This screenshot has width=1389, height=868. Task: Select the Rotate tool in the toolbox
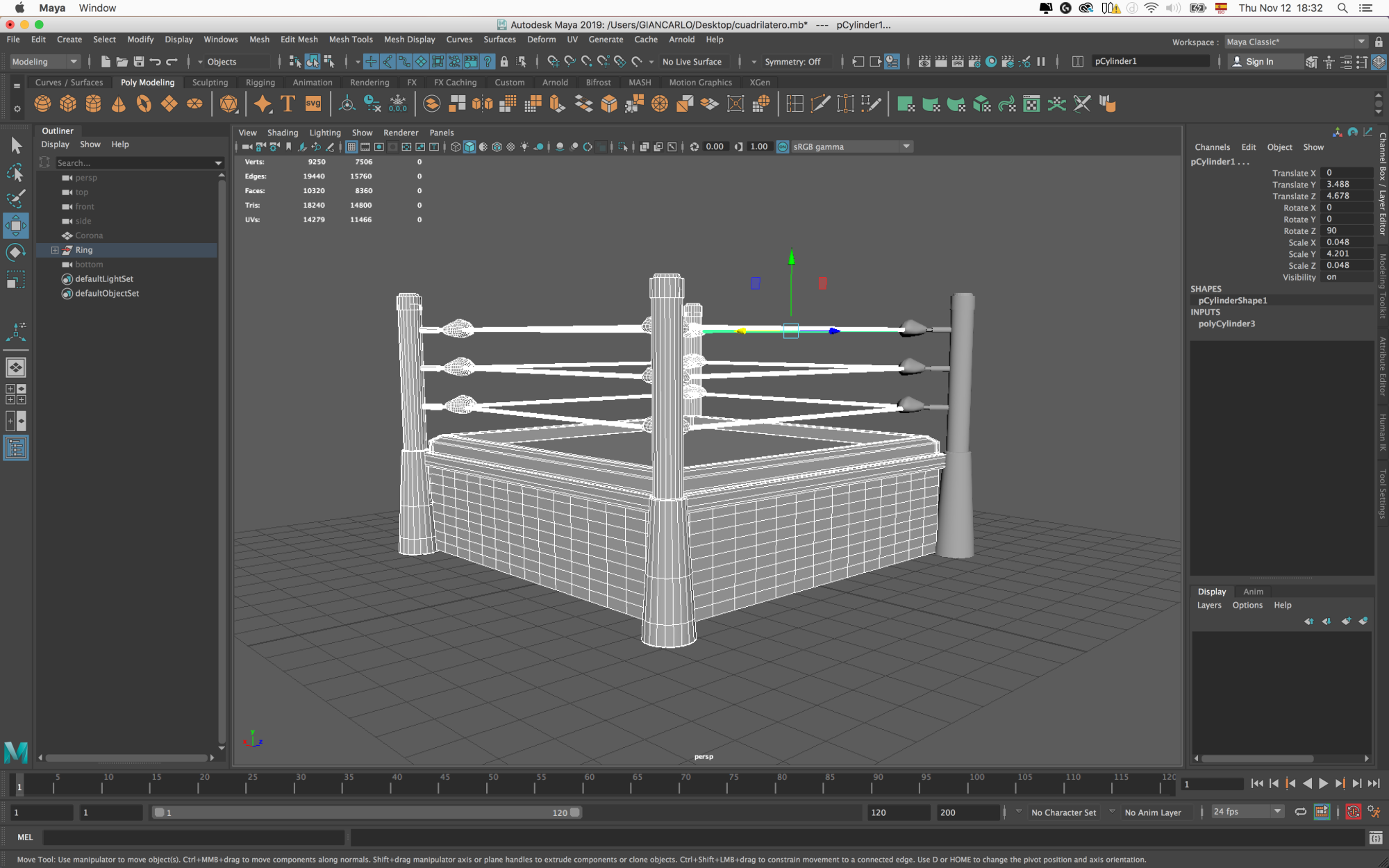click(15, 252)
